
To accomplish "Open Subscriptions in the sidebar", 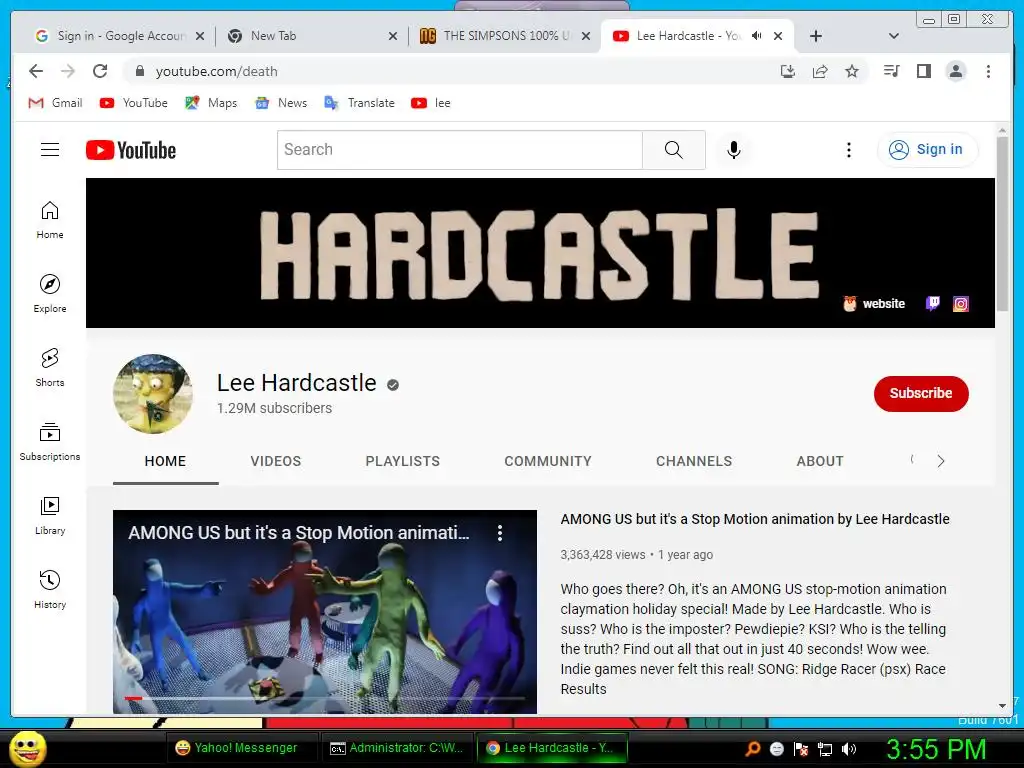I will tap(50, 442).
